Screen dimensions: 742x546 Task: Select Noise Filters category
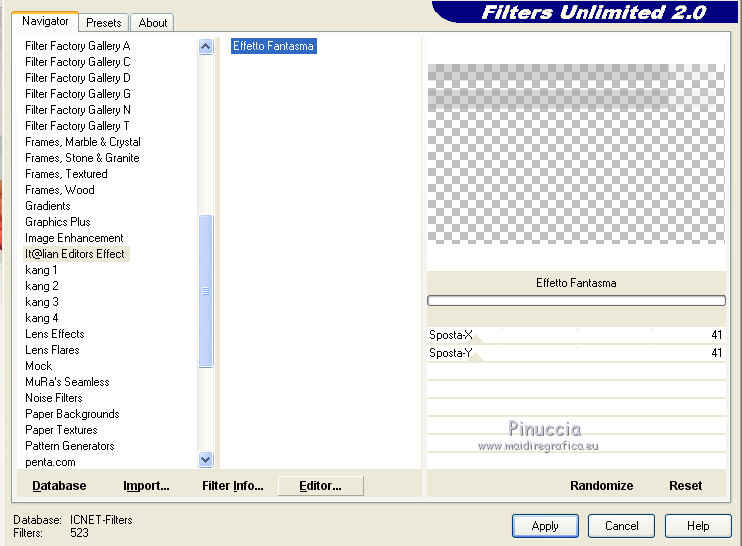[54, 398]
